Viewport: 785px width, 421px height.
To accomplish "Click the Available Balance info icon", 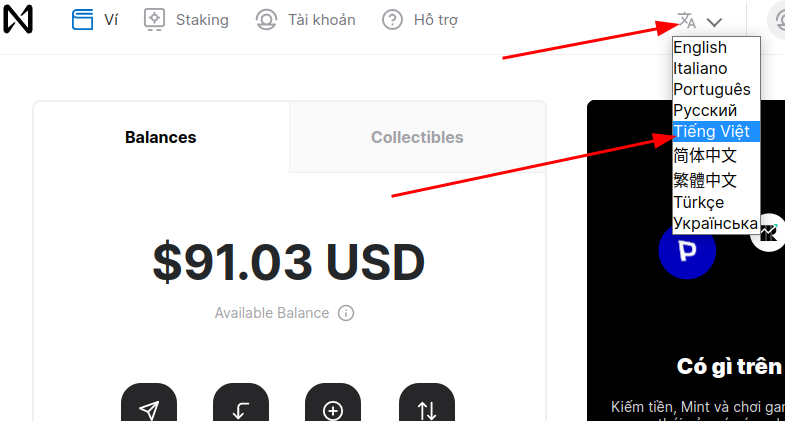I will point(346,313).
